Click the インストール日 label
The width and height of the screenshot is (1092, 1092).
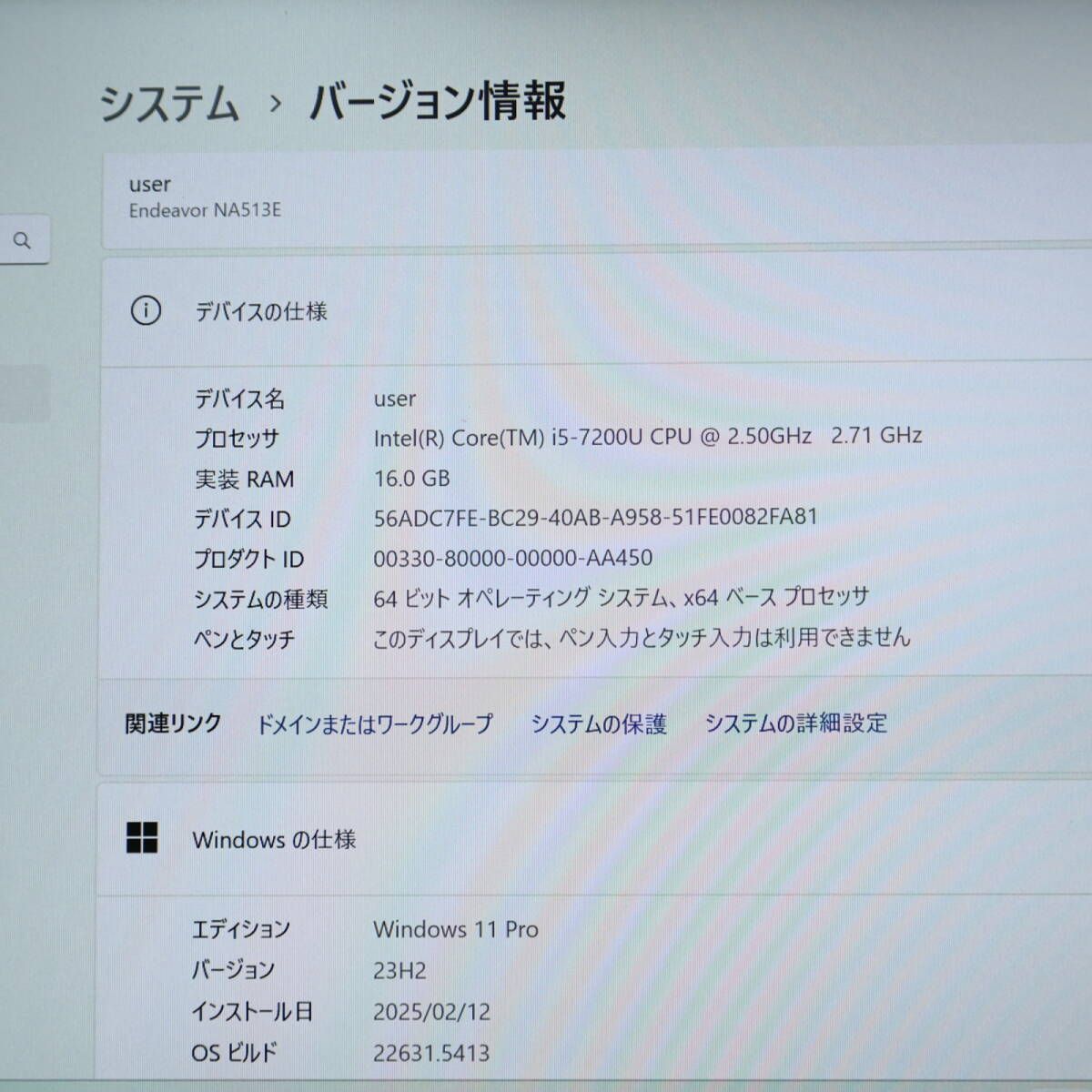(x=252, y=1011)
